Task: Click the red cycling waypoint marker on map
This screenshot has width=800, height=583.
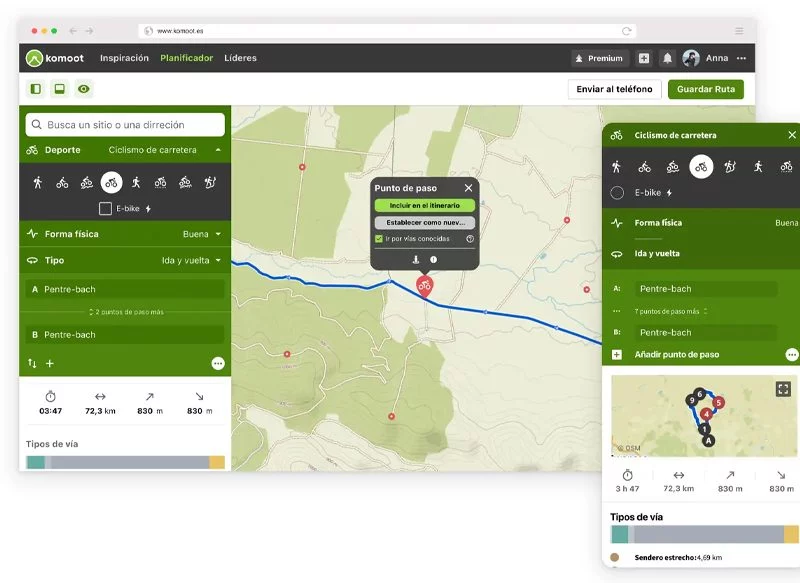Action: (425, 287)
